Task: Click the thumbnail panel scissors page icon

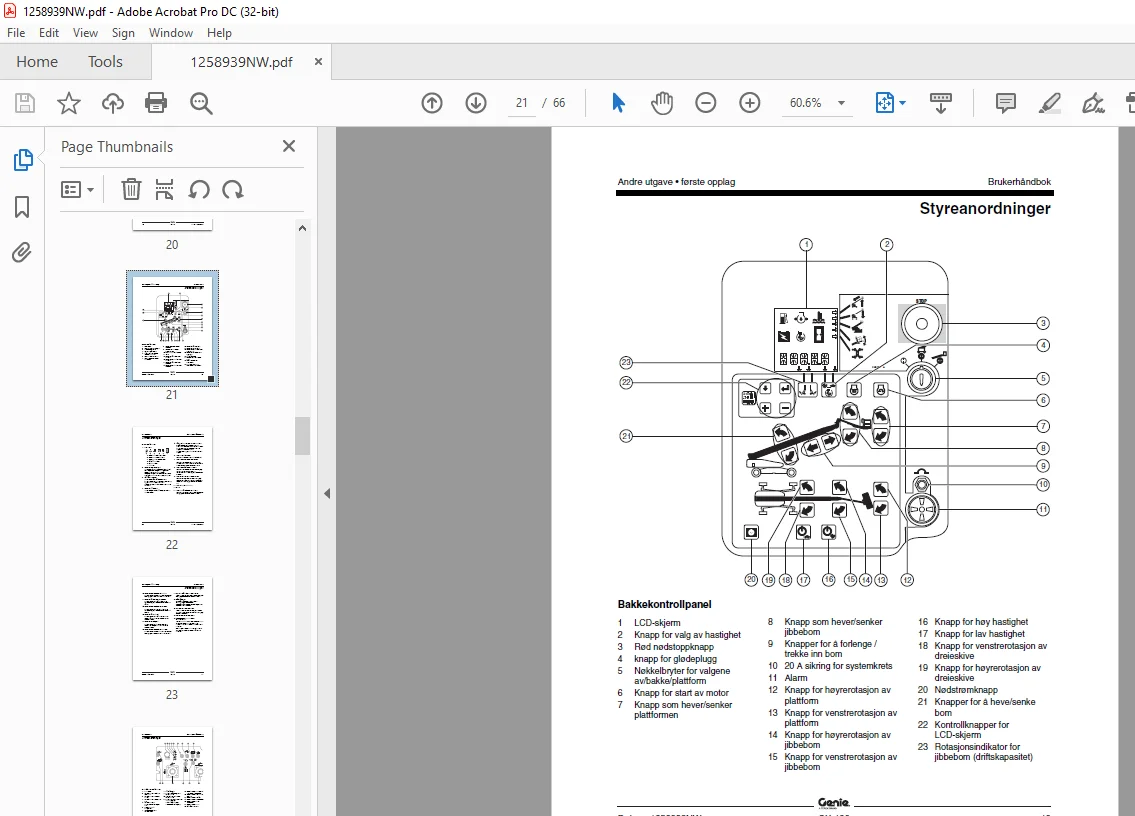Action: pyautogui.click(x=164, y=190)
